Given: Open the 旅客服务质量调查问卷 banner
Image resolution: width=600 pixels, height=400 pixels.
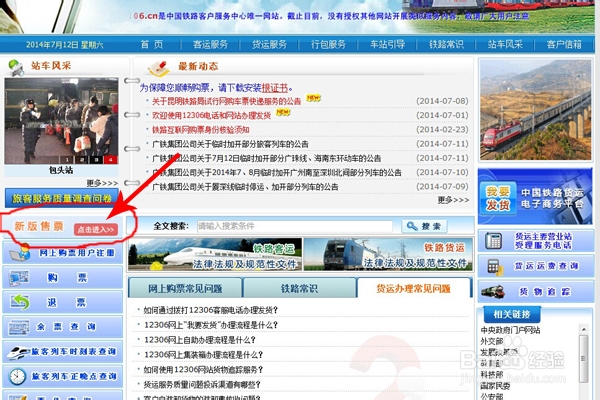Looking at the screenshot, I should coord(62,198).
